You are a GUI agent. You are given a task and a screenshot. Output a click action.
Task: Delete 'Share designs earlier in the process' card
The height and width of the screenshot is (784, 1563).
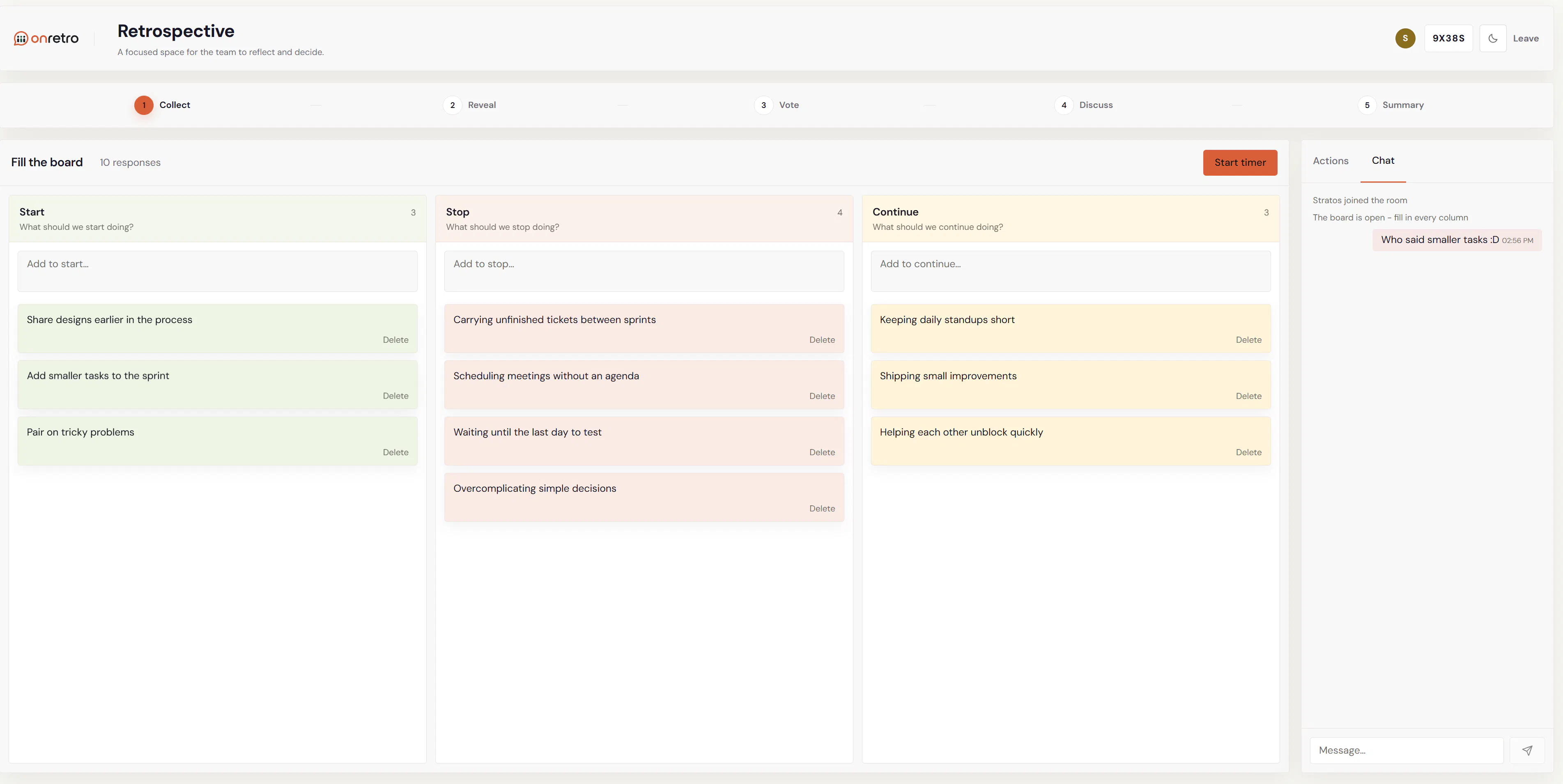[395, 339]
